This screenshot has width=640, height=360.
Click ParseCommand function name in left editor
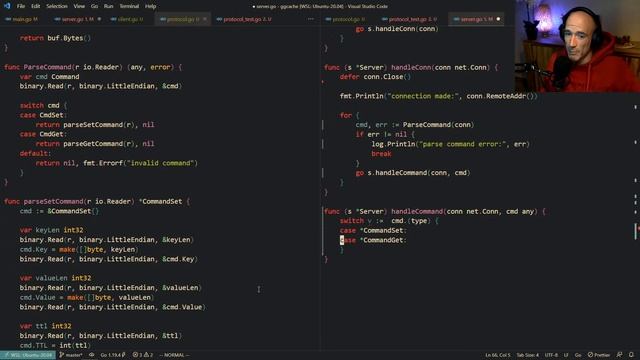(x=47, y=67)
